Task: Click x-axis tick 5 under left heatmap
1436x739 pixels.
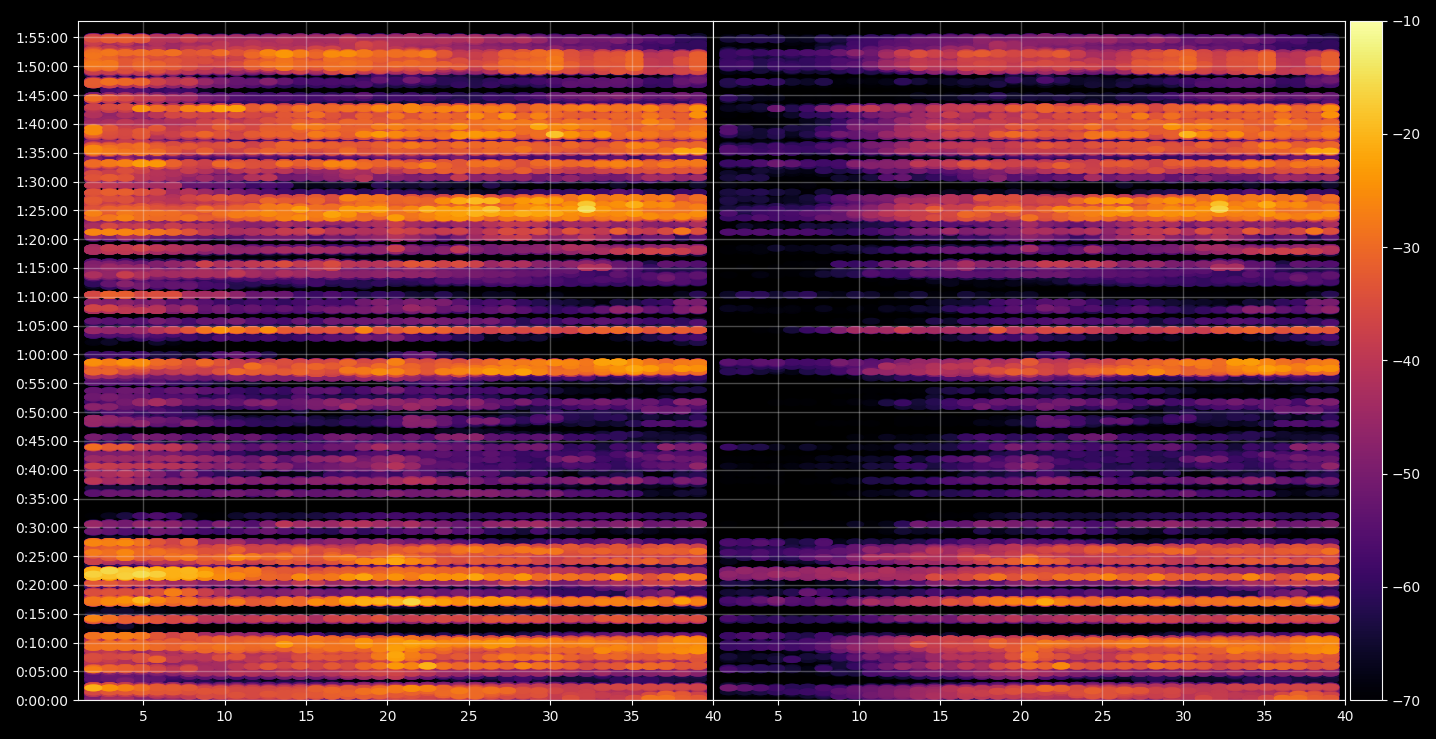Action: pyautogui.click(x=143, y=716)
